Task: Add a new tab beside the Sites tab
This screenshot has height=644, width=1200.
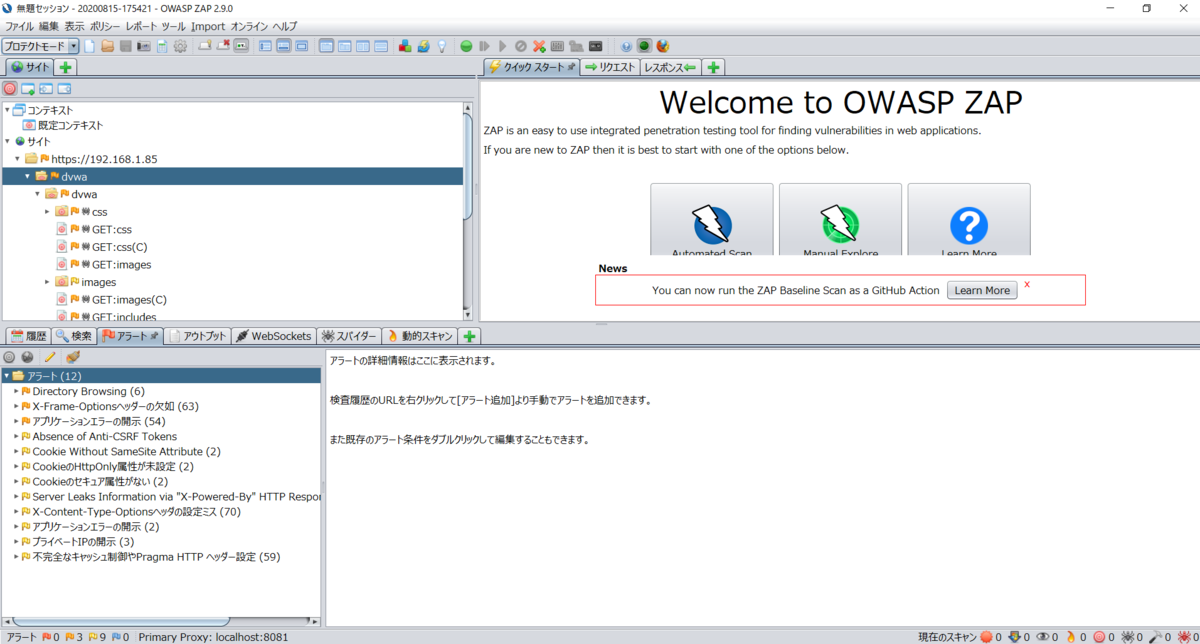Action: (x=65, y=67)
